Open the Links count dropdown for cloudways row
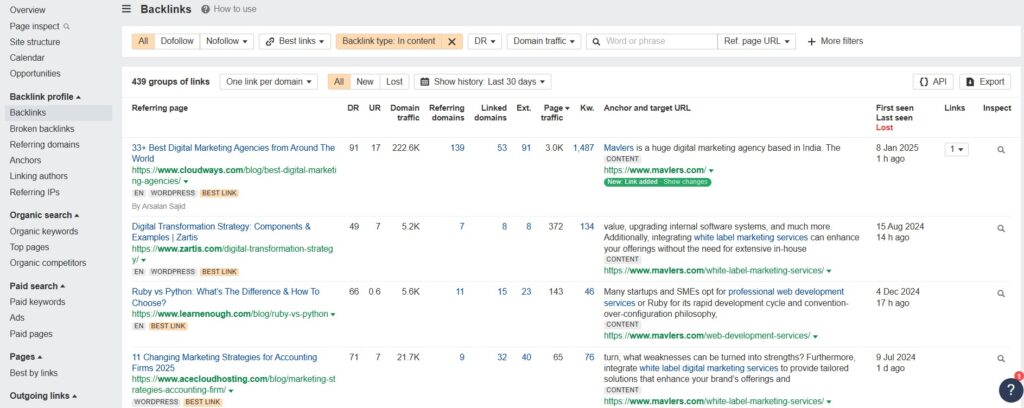Viewport: 1024px width, 408px height. coord(956,149)
